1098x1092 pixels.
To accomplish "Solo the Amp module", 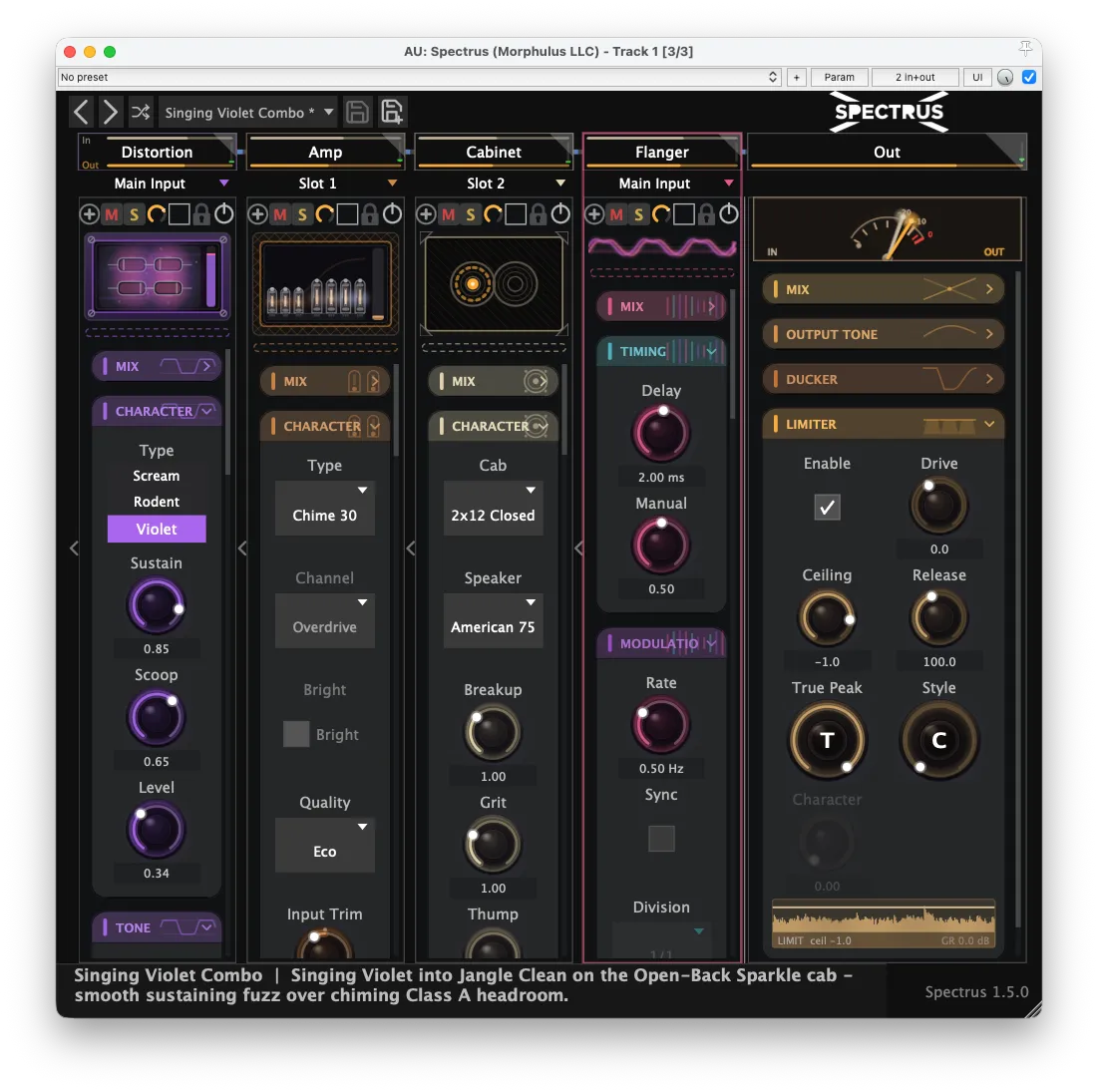I will [302, 214].
